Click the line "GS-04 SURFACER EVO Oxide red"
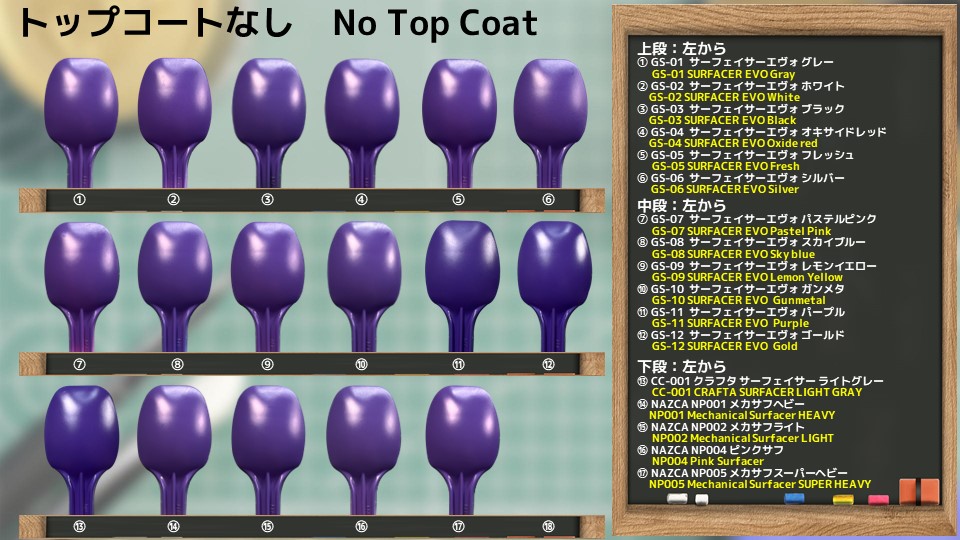This screenshot has height=540, width=960. (x=733, y=143)
